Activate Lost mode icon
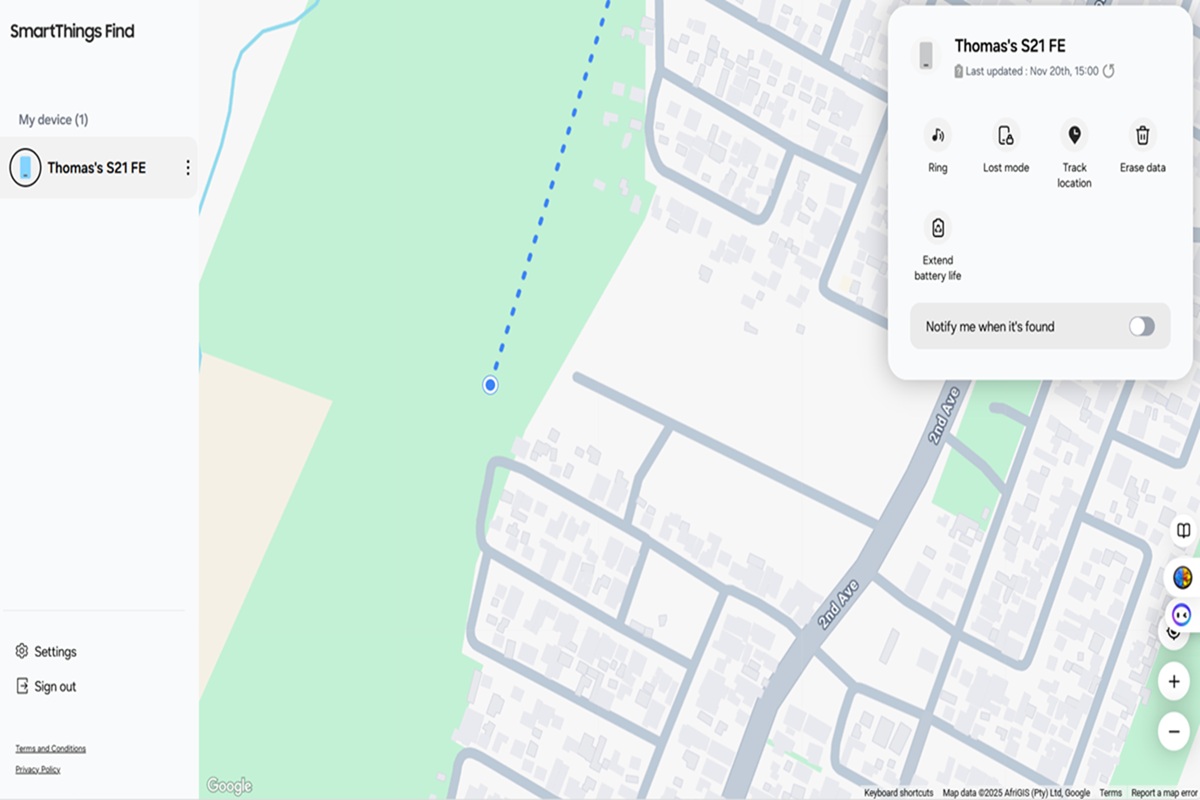Image resolution: width=1200 pixels, height=800 pixels. click(1005, 135)
